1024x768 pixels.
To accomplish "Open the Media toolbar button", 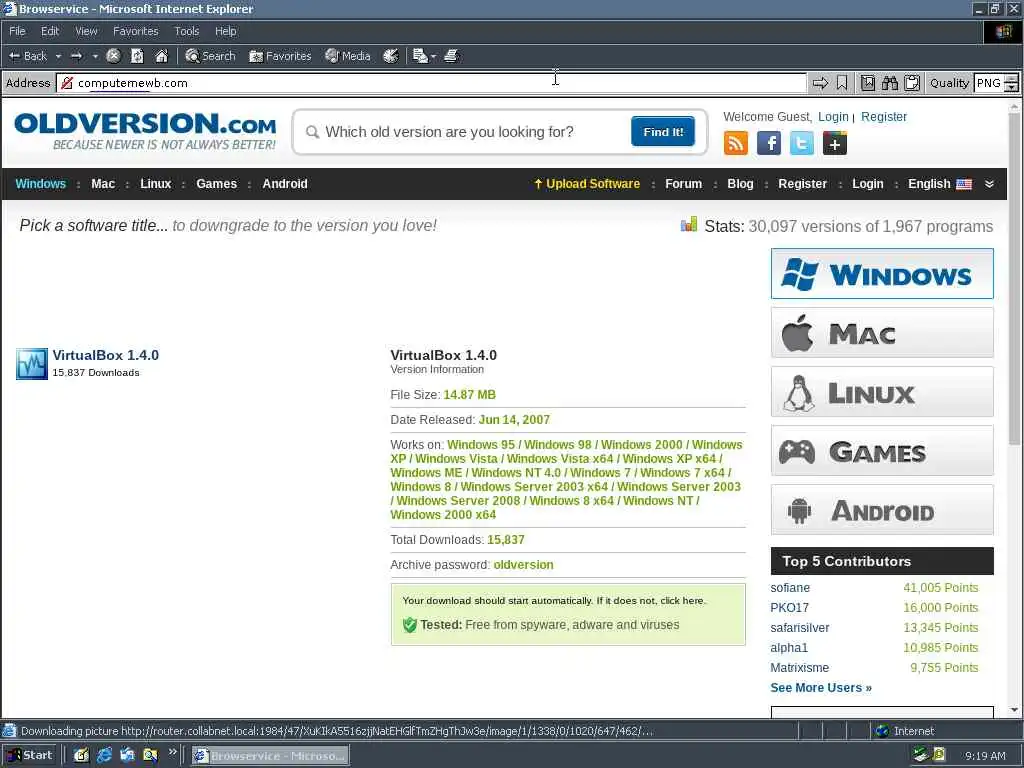I will tap(348, 56).
